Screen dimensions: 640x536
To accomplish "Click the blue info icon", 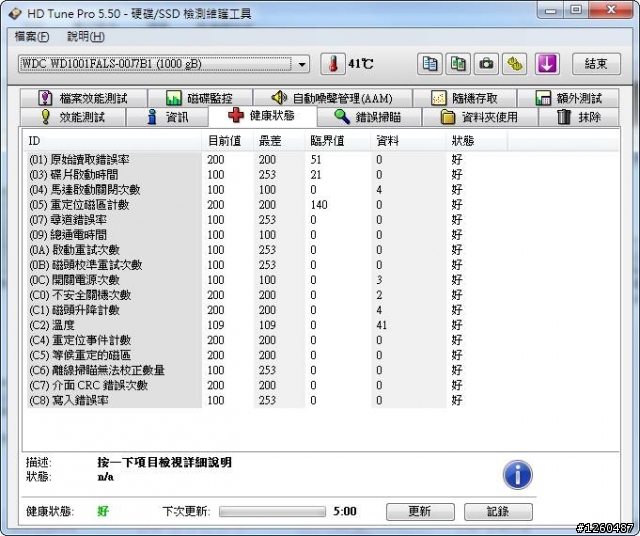I will point(517,475).
